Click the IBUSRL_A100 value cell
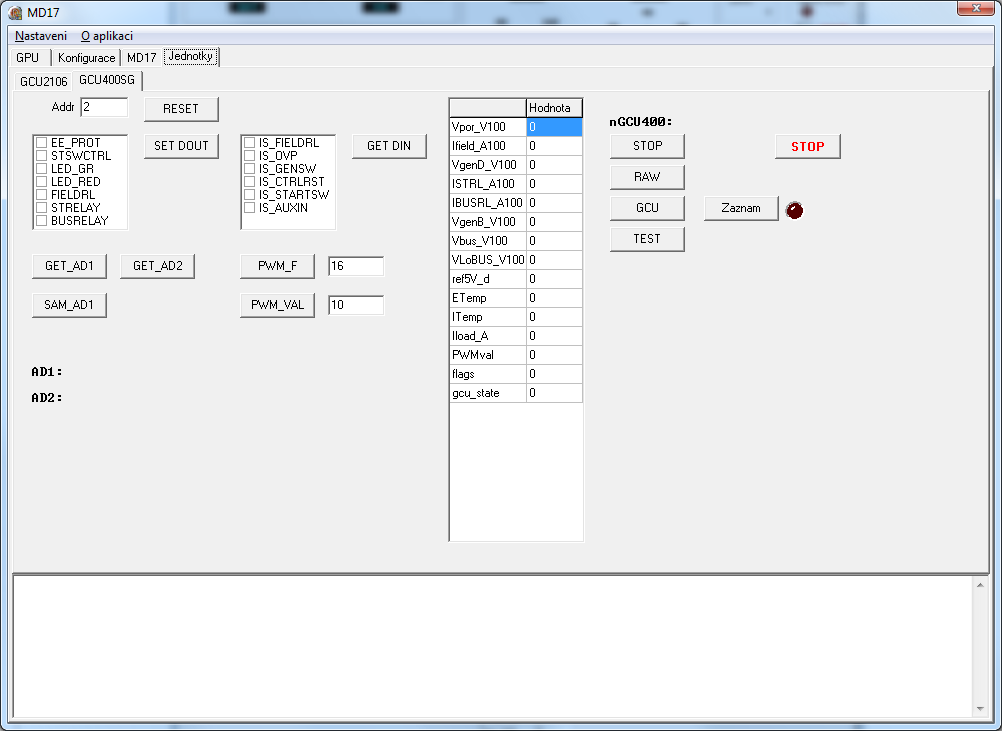The height and width of the screenshot is (731, 1002). coord(555,203)
